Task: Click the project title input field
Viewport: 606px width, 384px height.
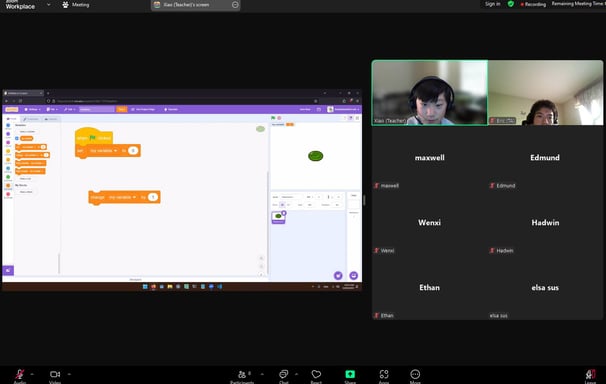Action: pos(97,109)
